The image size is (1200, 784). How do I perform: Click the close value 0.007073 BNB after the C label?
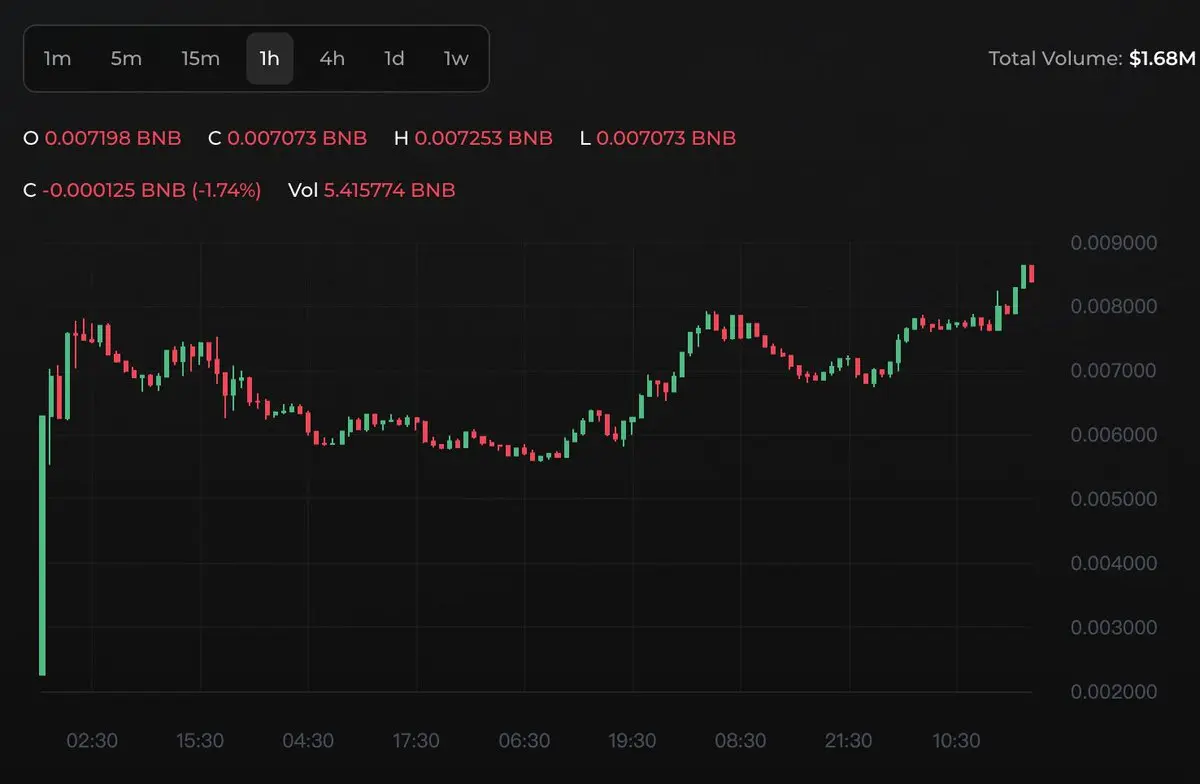click(297, 138)
